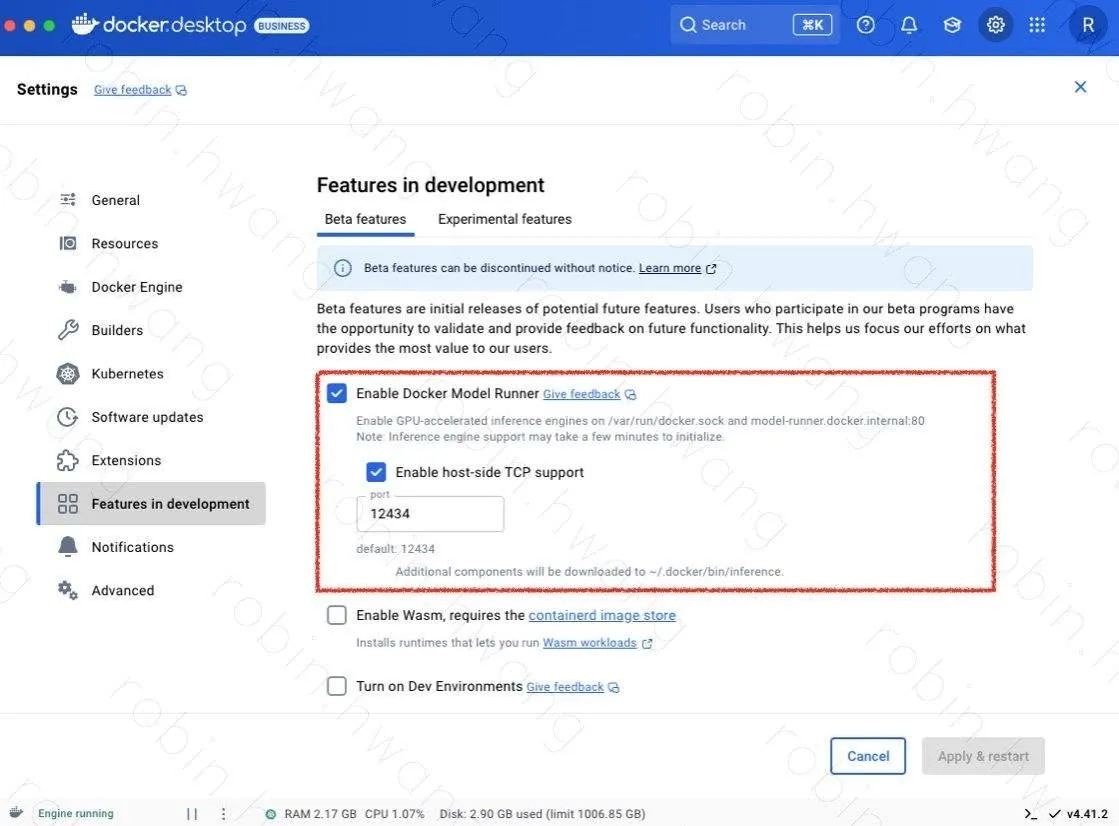Click the Engine running status text

coord(76,814)
